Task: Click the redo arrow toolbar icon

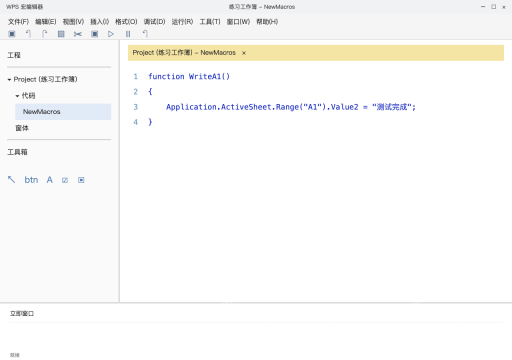Action: point(45,34)
